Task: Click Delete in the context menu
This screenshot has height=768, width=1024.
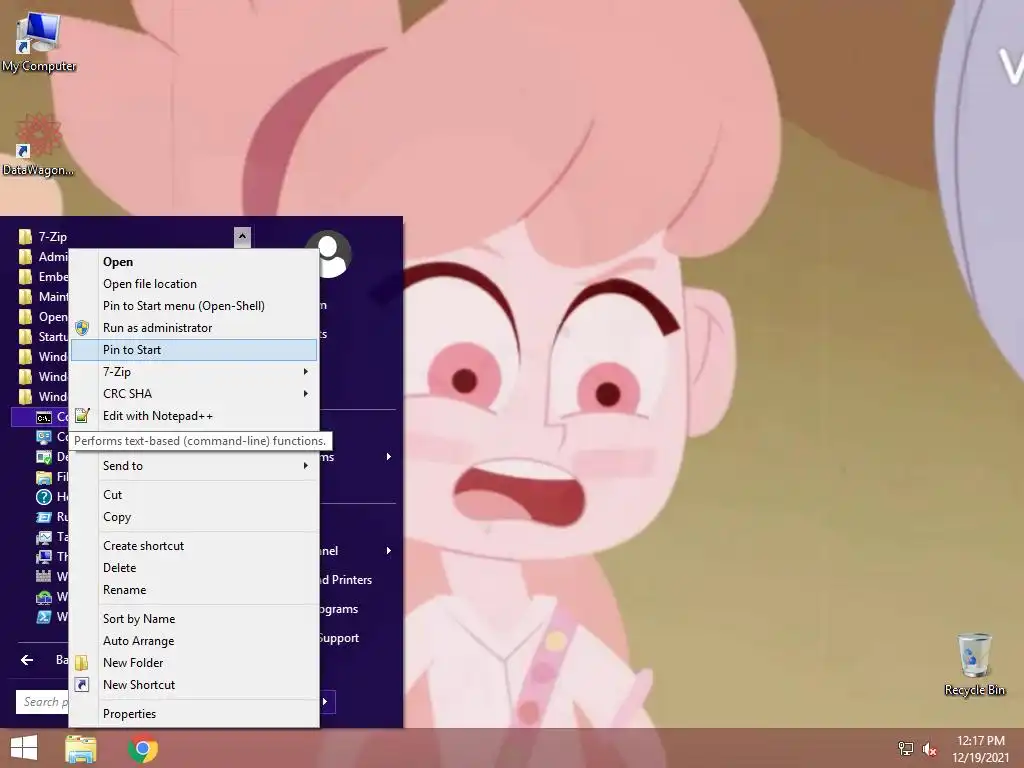Action: click(x=193, y=568)
